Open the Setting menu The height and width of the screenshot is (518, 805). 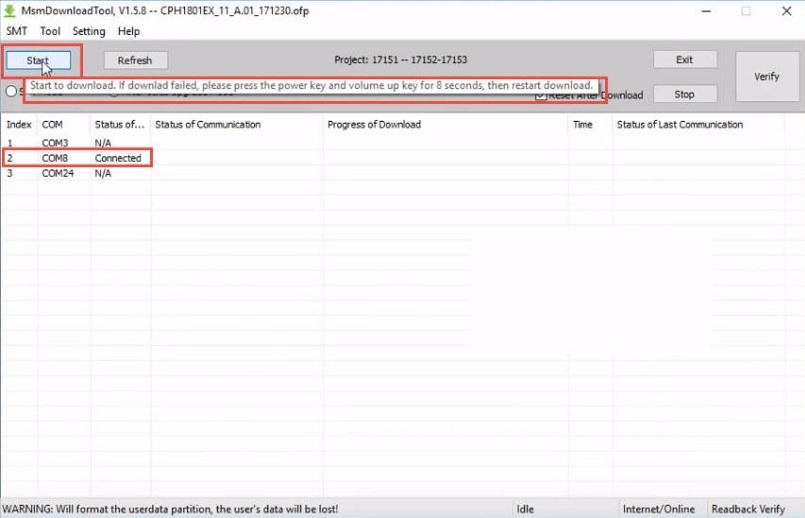pyautogui.click(x=89, y=31)
